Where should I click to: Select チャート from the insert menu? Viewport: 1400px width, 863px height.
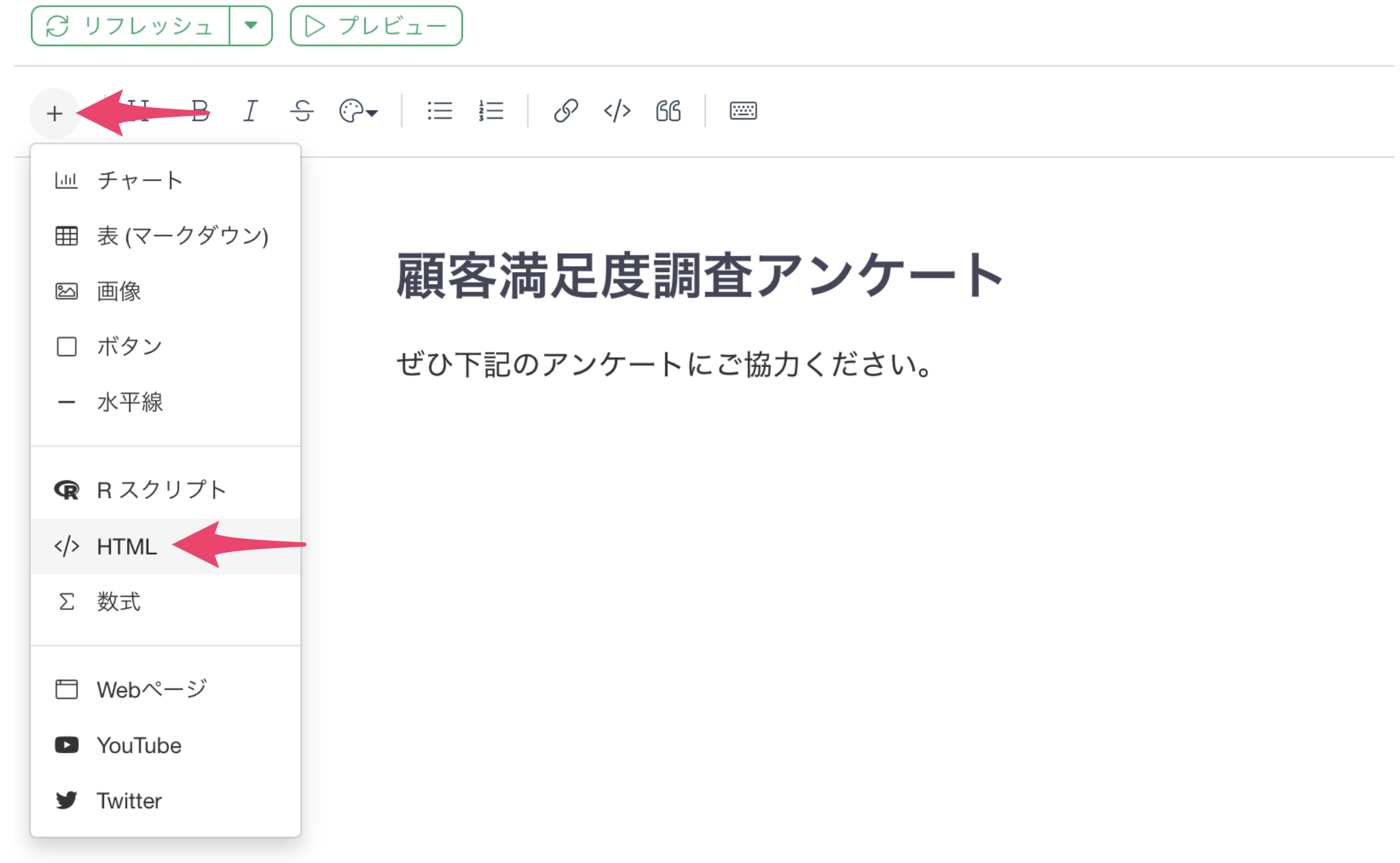165,180
